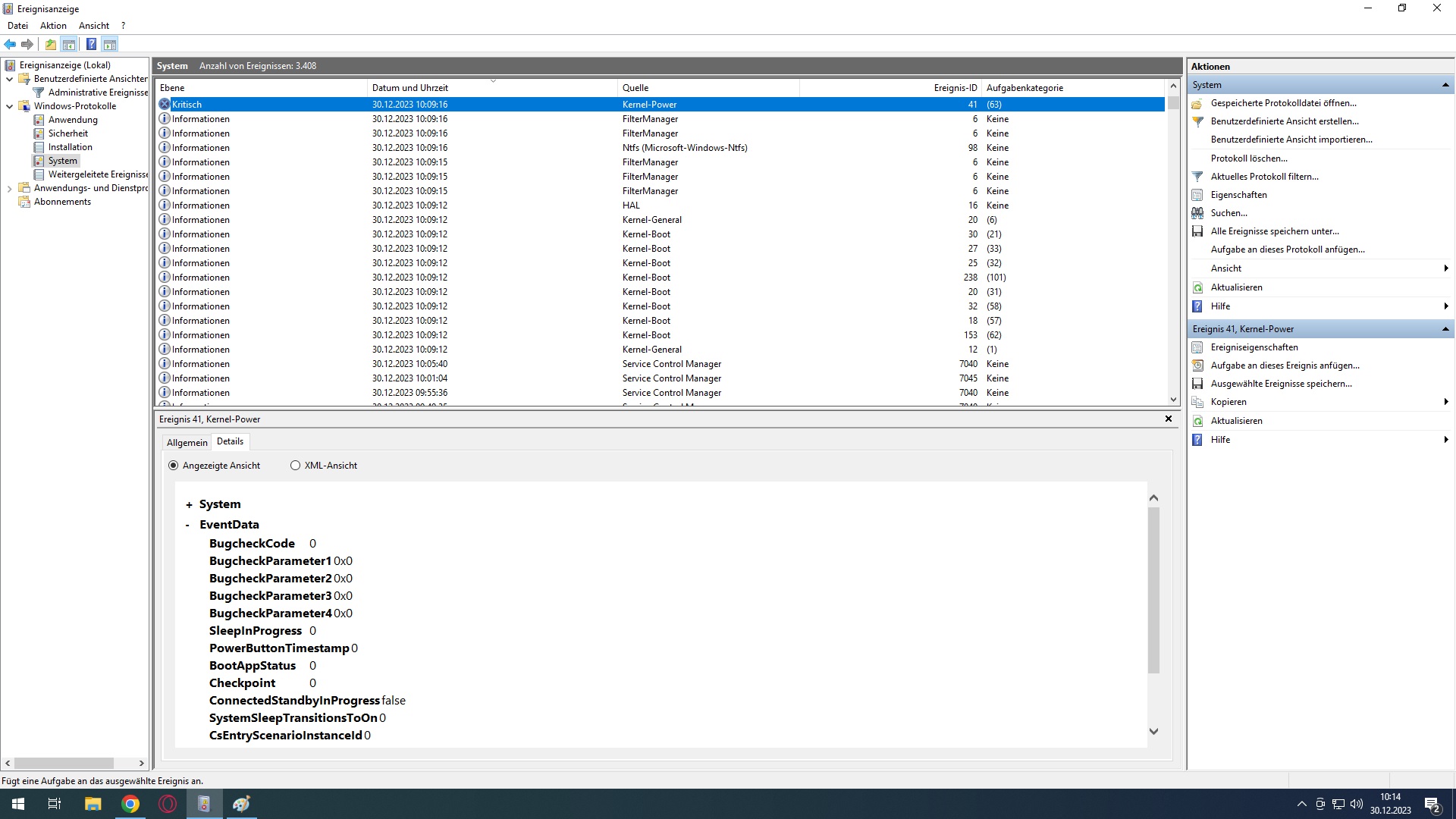Click 'Protokoll löschen...' action link
This screenshot has height=819, width=1456.
[1248, 158]
